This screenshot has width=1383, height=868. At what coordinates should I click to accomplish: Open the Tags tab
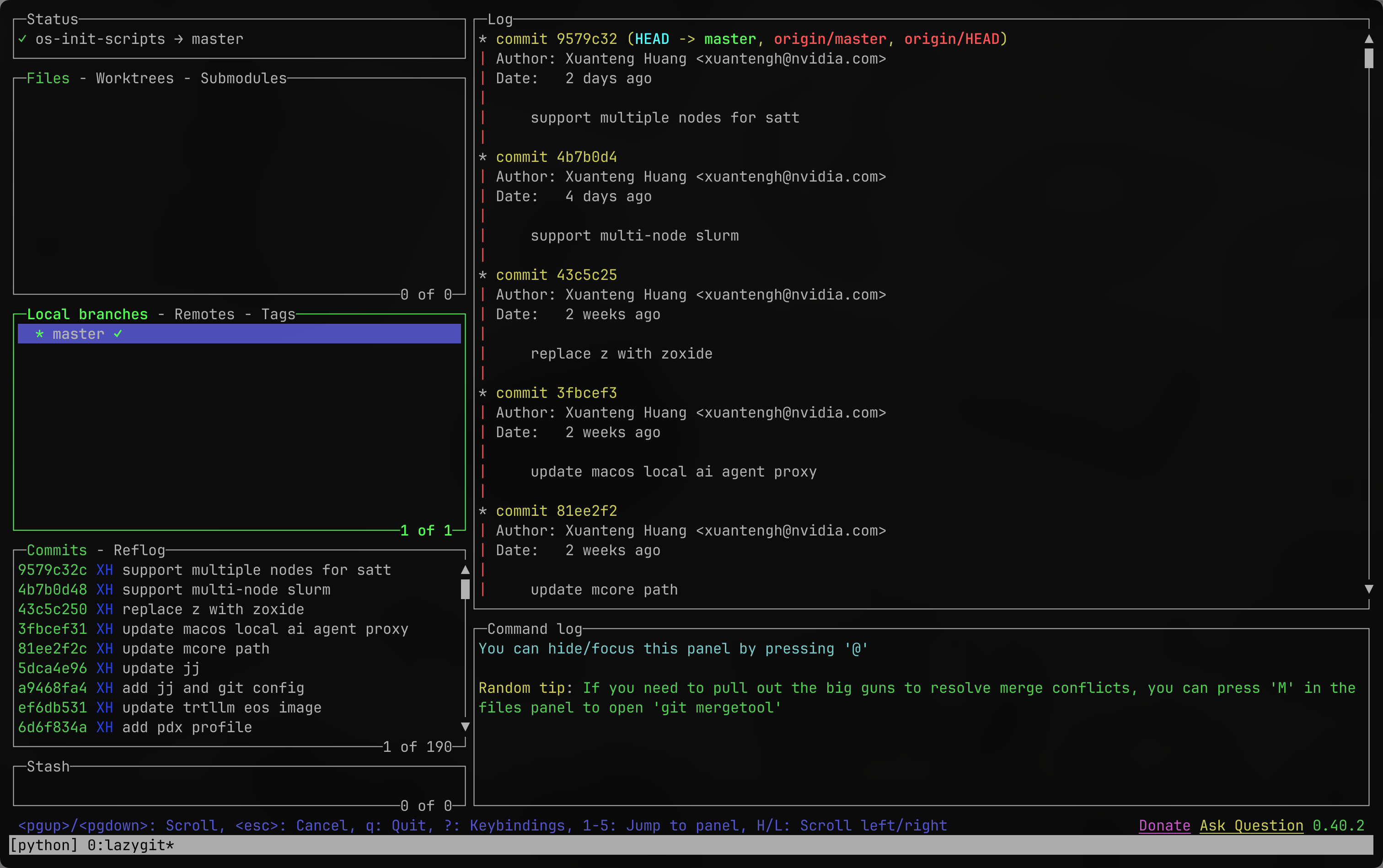pos(279,314)
